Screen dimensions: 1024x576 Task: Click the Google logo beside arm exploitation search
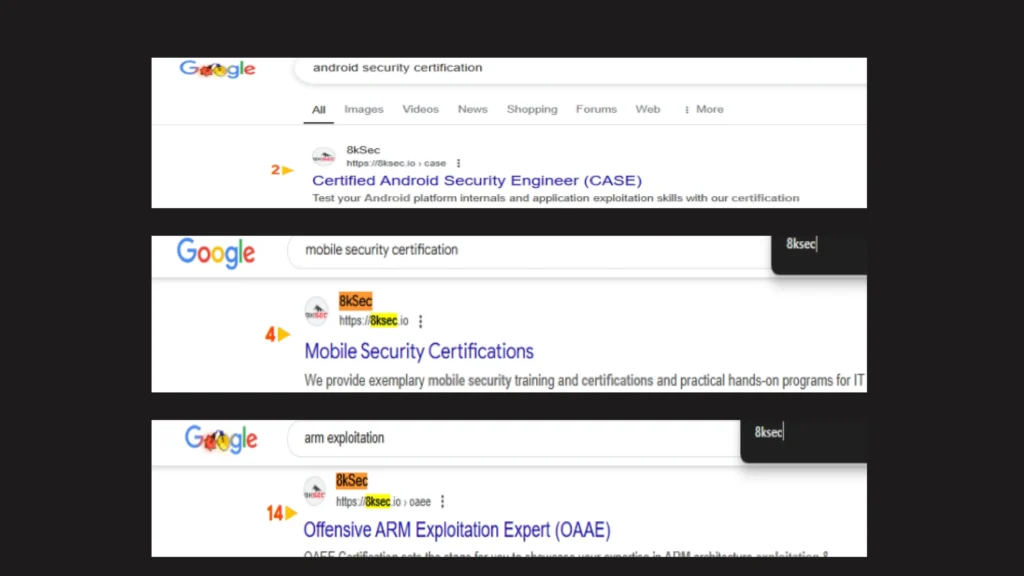pos(221,438)
